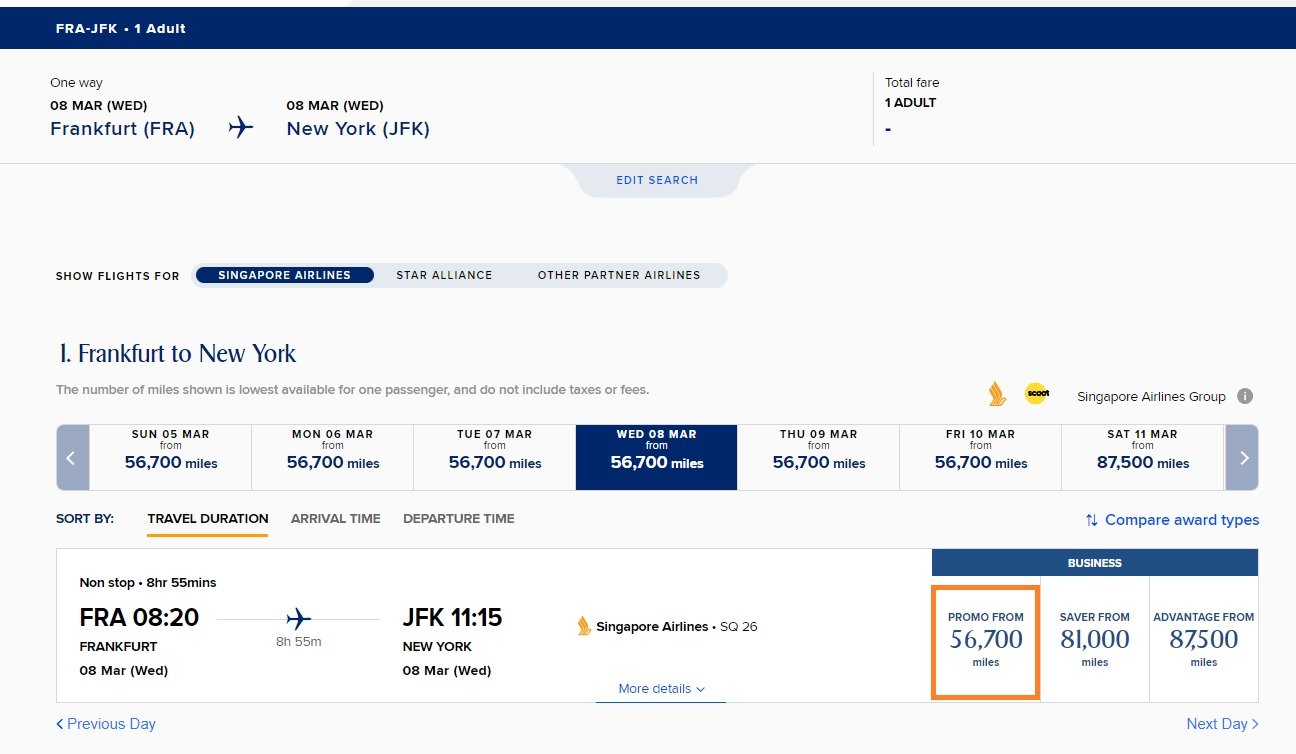Click the Singapore Airlines Group info icon
Image resolution: width=1296 pixels, height=754 pixels.
coord(1245,396)
